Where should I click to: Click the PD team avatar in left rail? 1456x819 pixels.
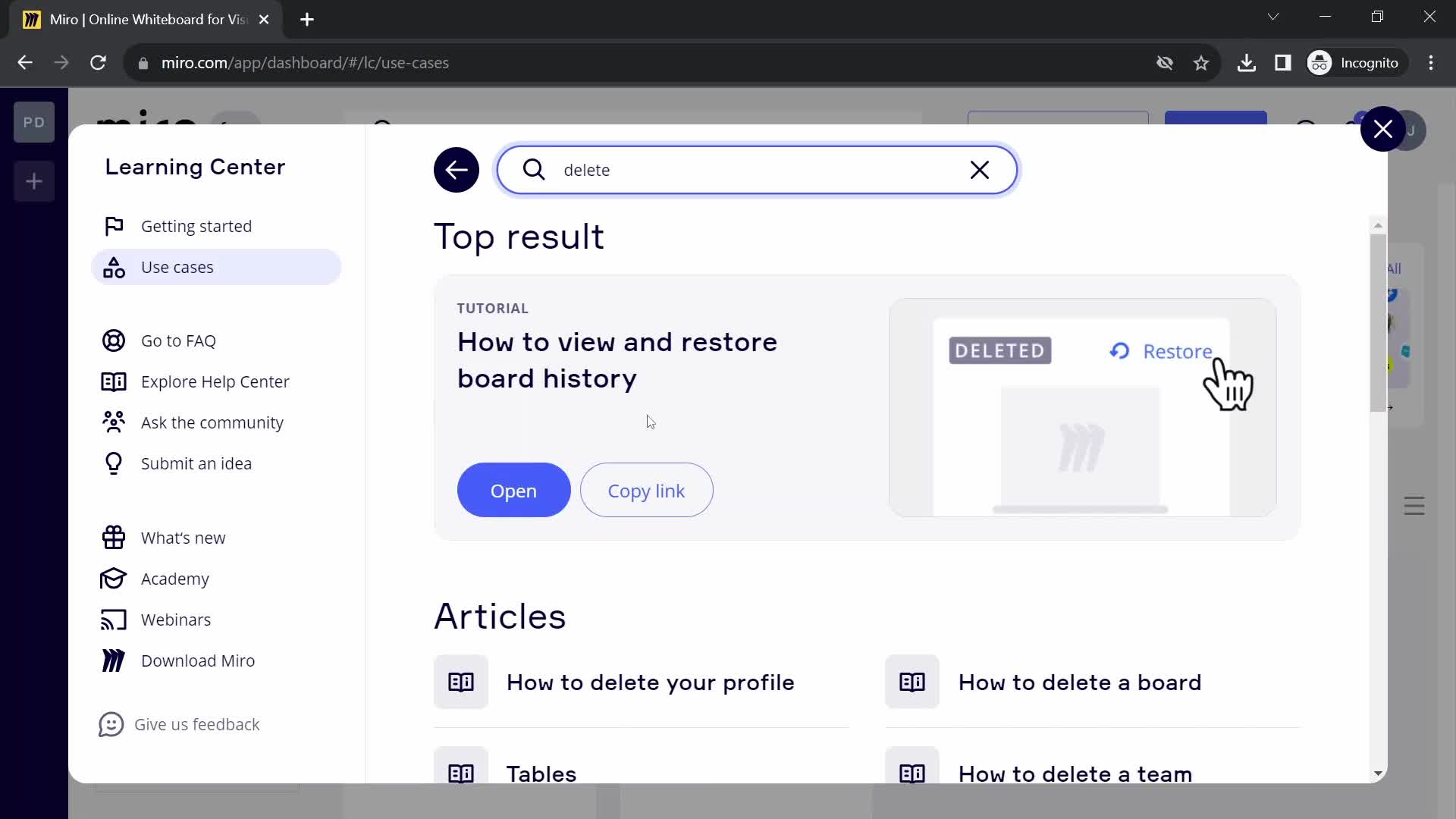tap(34, 122)
